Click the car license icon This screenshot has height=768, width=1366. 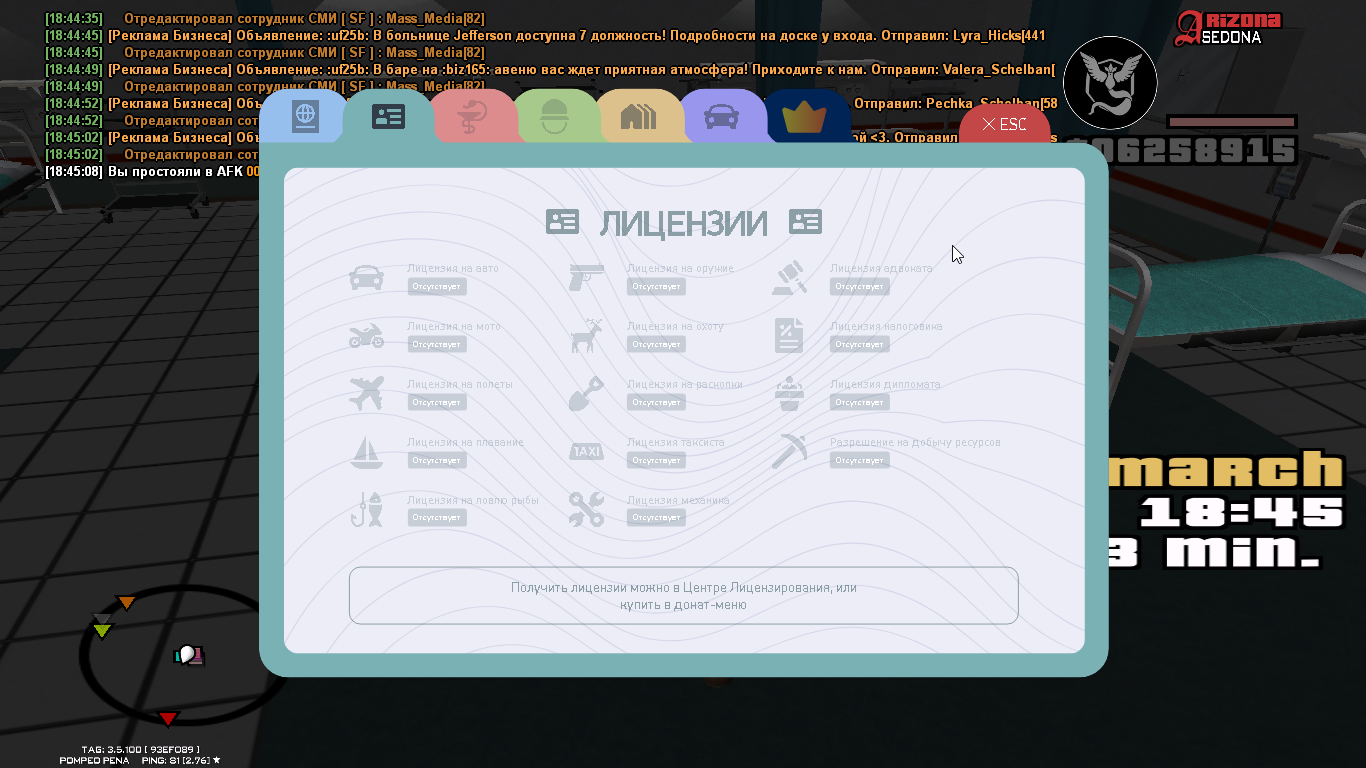coord(366,278)
